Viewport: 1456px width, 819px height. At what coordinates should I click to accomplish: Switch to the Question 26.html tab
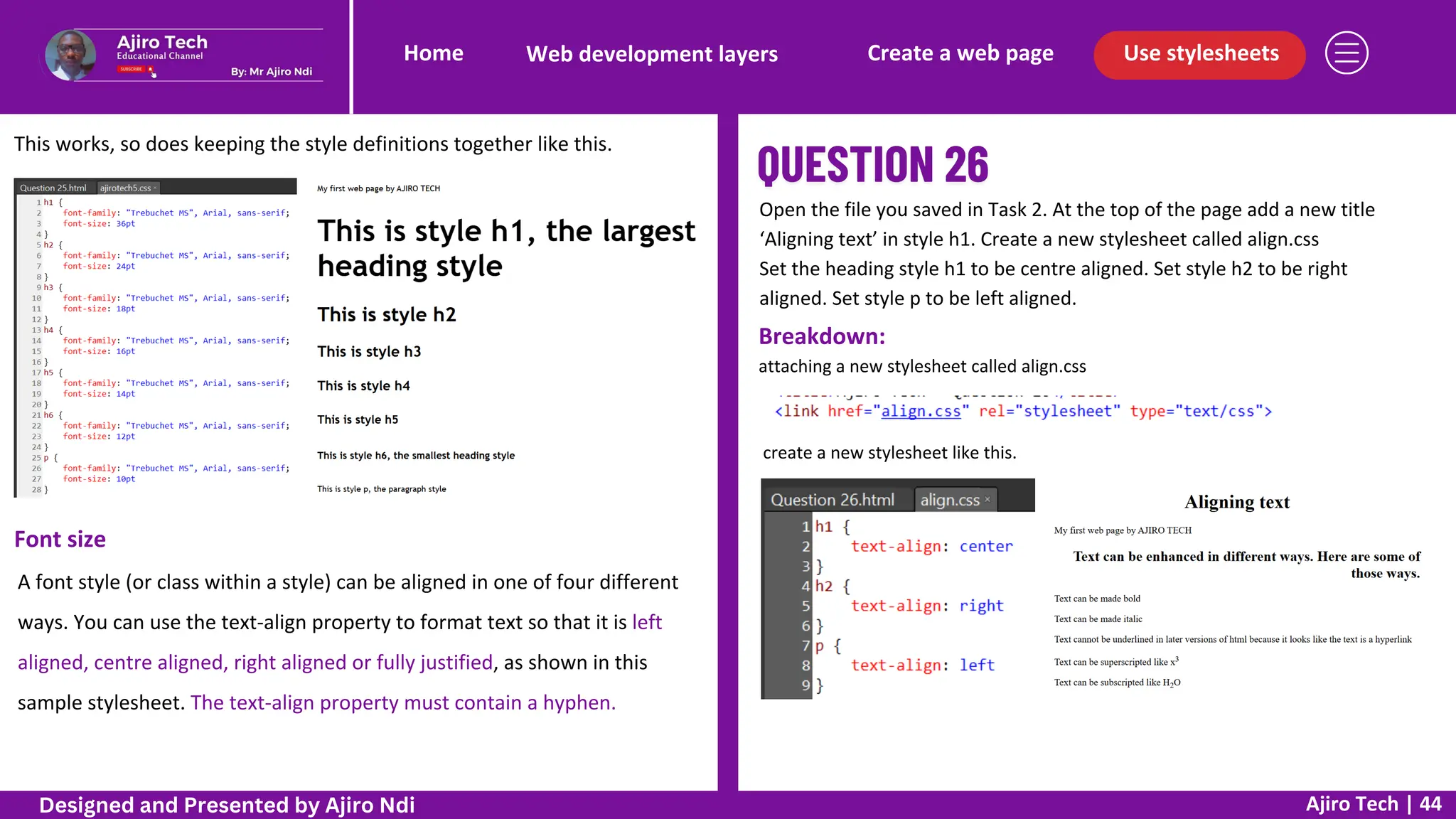pos(833,500)
